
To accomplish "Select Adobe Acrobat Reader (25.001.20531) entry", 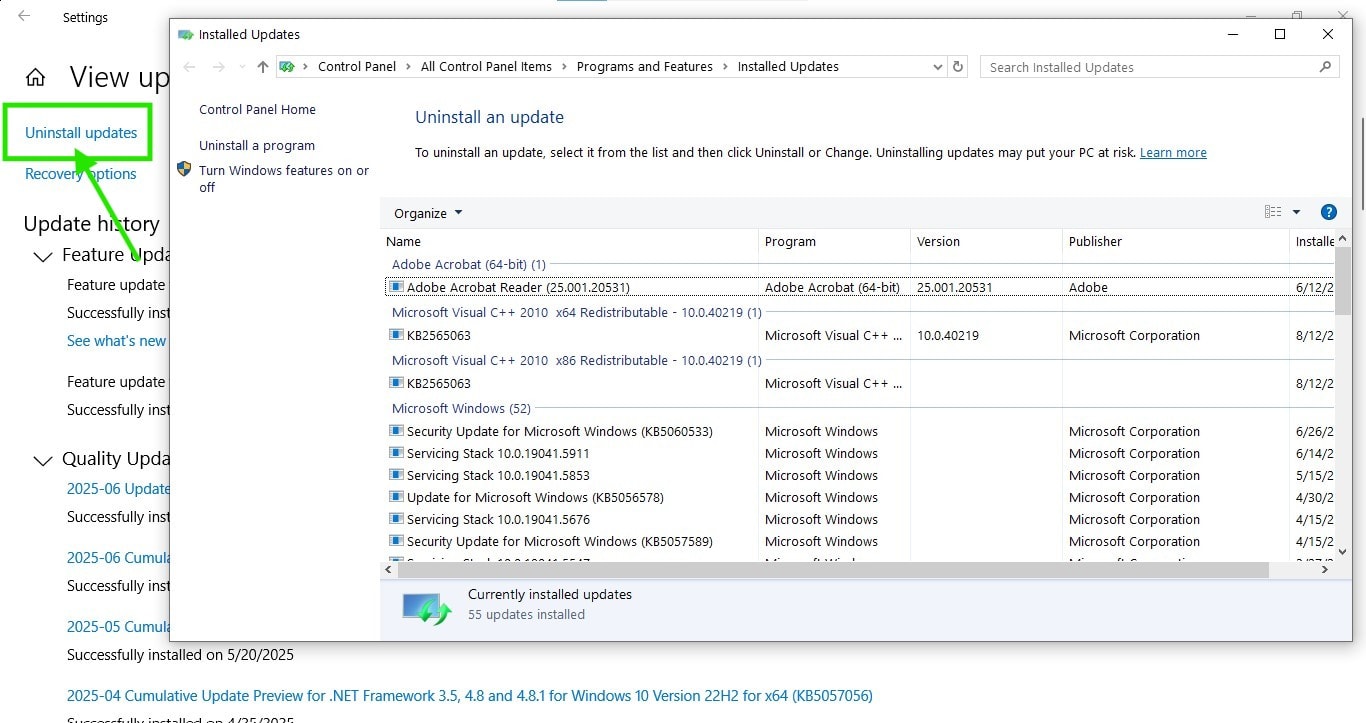I will 518,288.
